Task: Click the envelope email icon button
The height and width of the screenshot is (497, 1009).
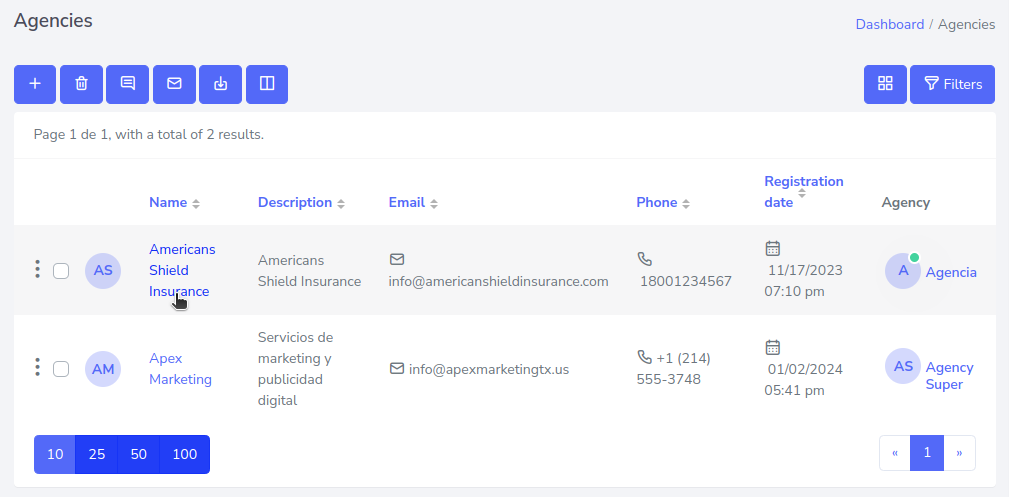Action: (174, 84)
